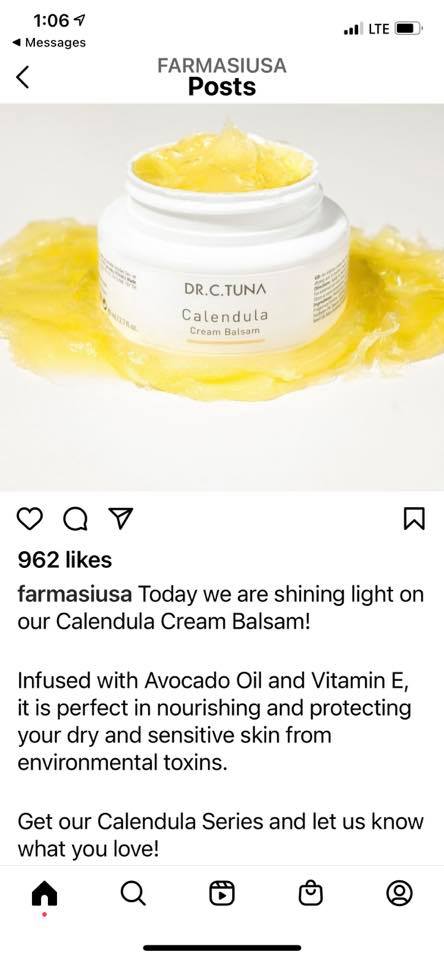Viewport: 444px width, 960px height.
Task: Open the Search tab
Action: [x=133, y=893]
